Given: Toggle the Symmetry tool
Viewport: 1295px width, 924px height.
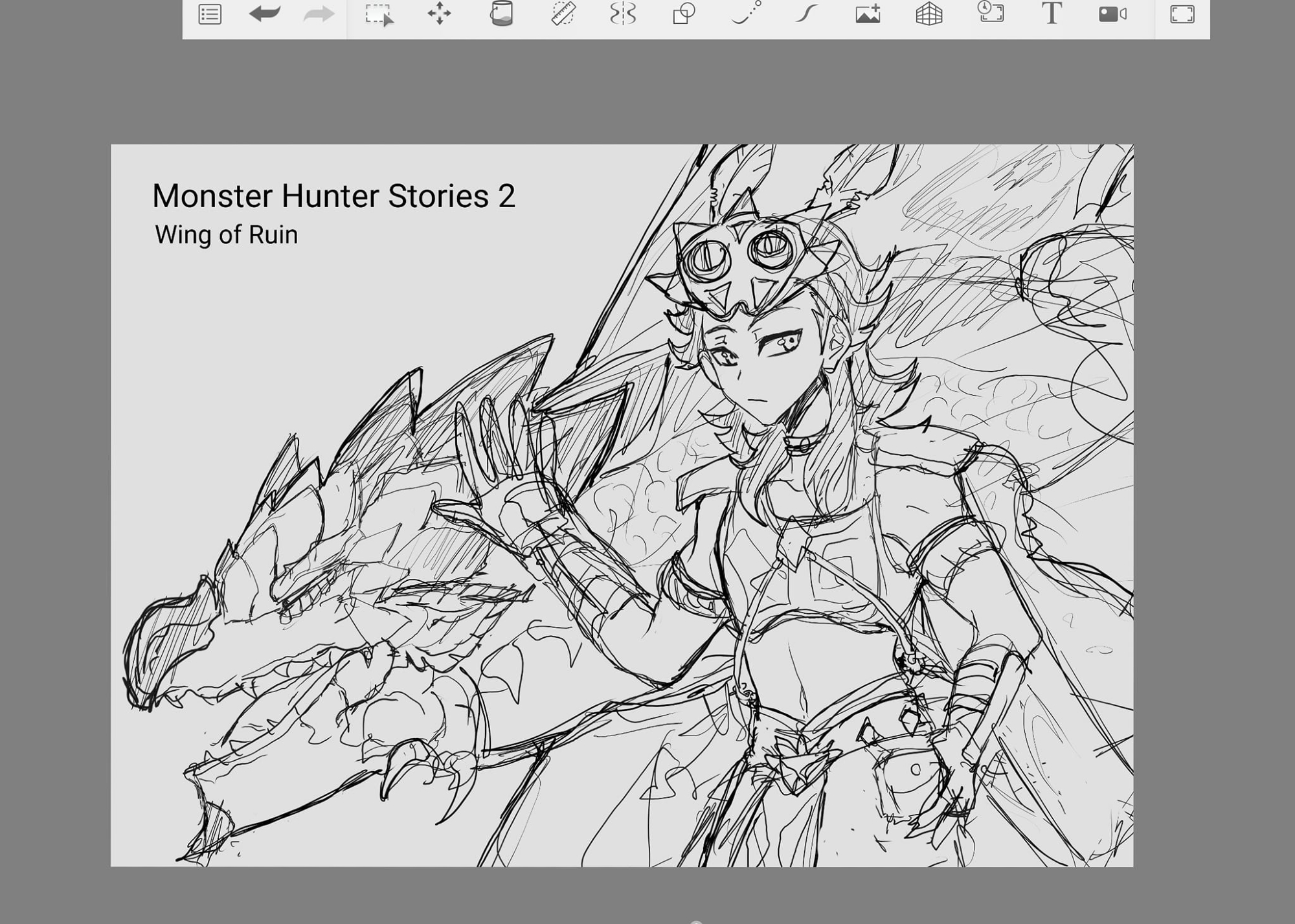Looking at the screenshot, I should click(x=623, y=14).
